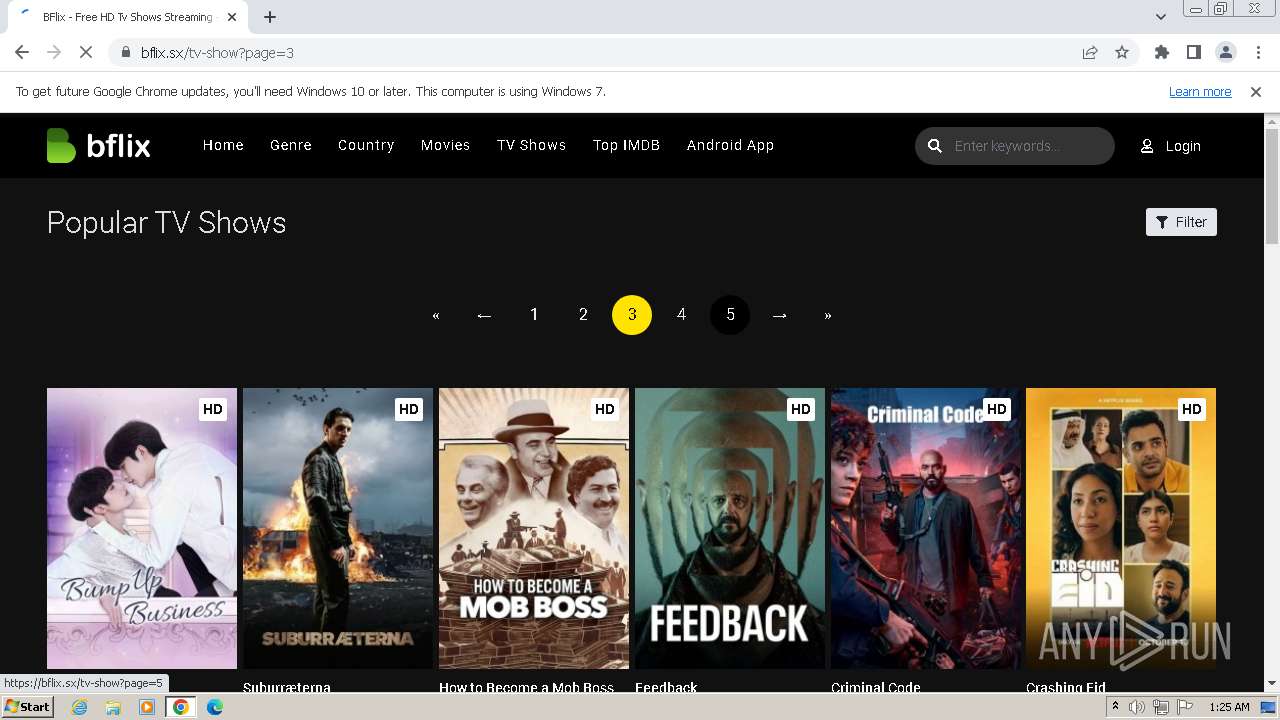Open the Criminal Code poster
Viewport: 1280px width, 720px height.
point(926,528)
